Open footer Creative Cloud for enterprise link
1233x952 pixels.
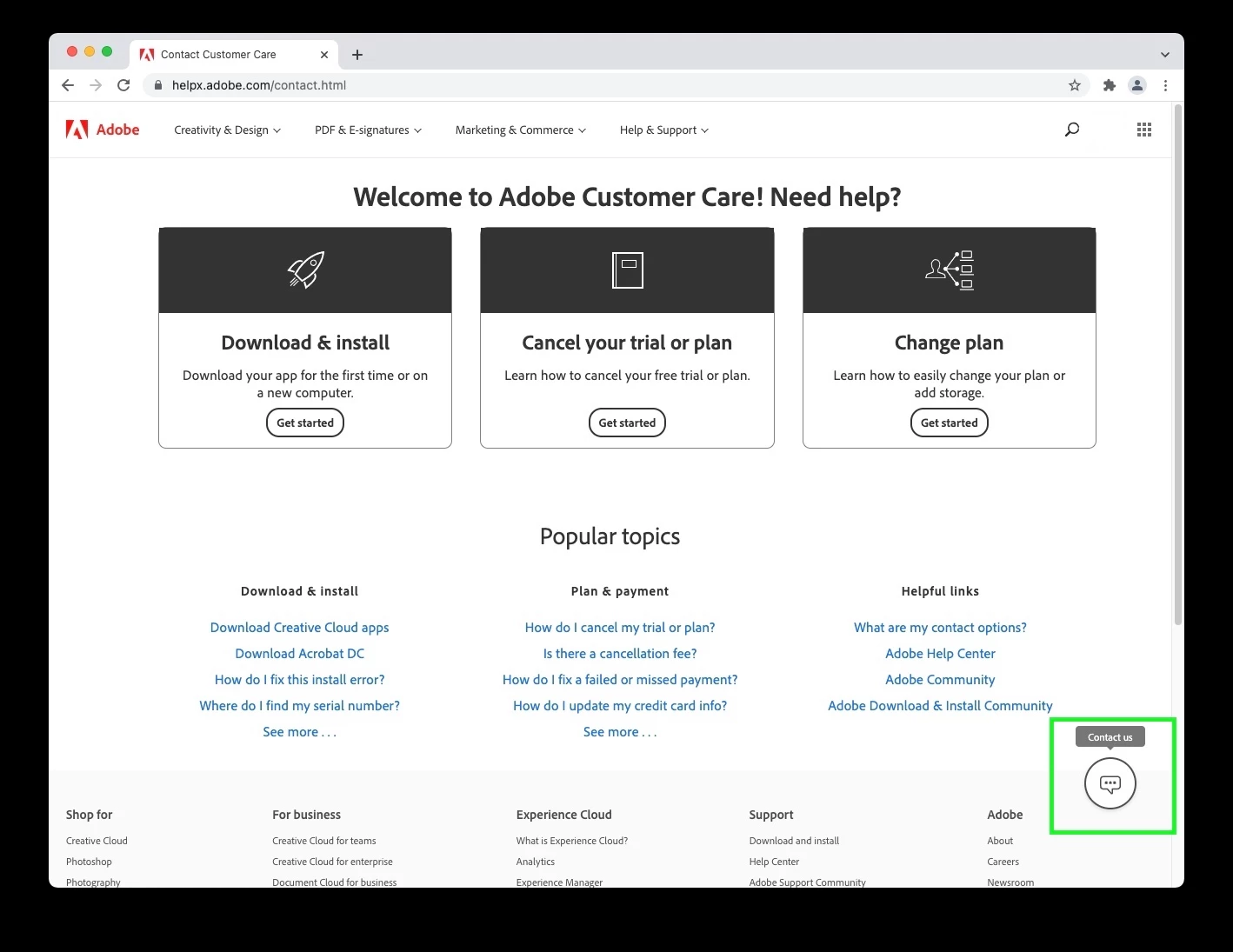[332, 862]
